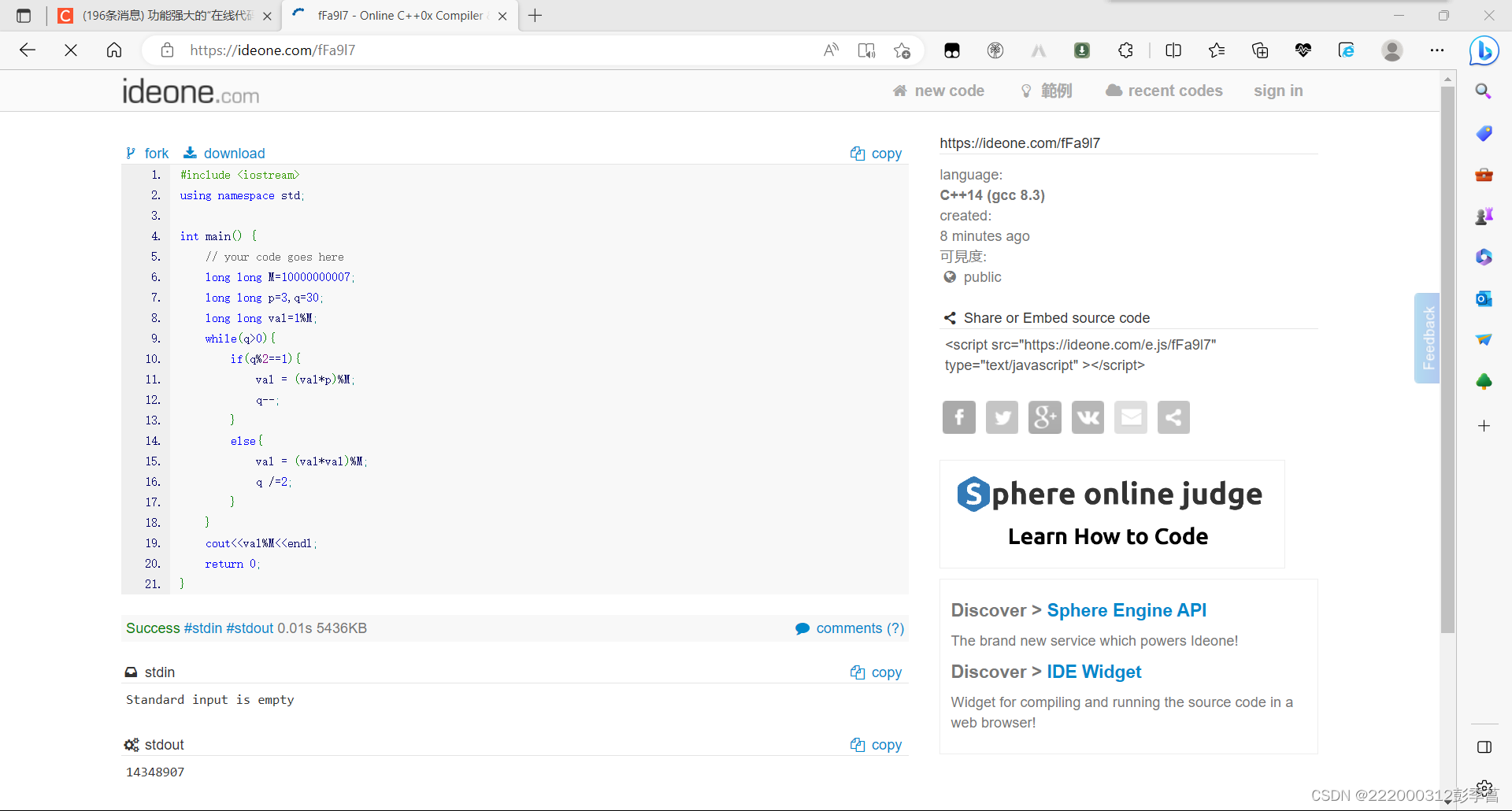This screenshot has height=811, width=1512.
Task: Click the browser Back arrow
Action: (x=28, y=50)
